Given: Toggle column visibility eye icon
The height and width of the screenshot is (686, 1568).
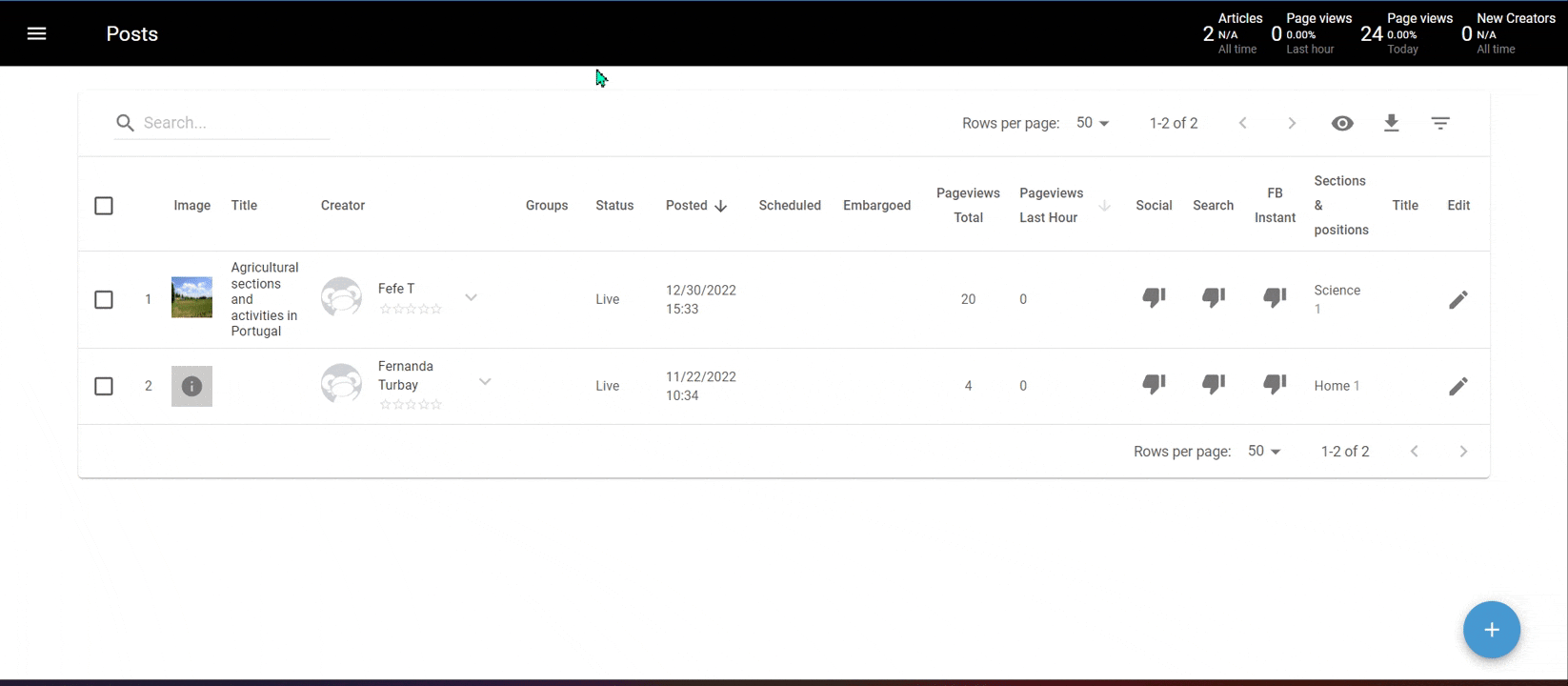Looking at the screenshot, I should [1342, 123].
